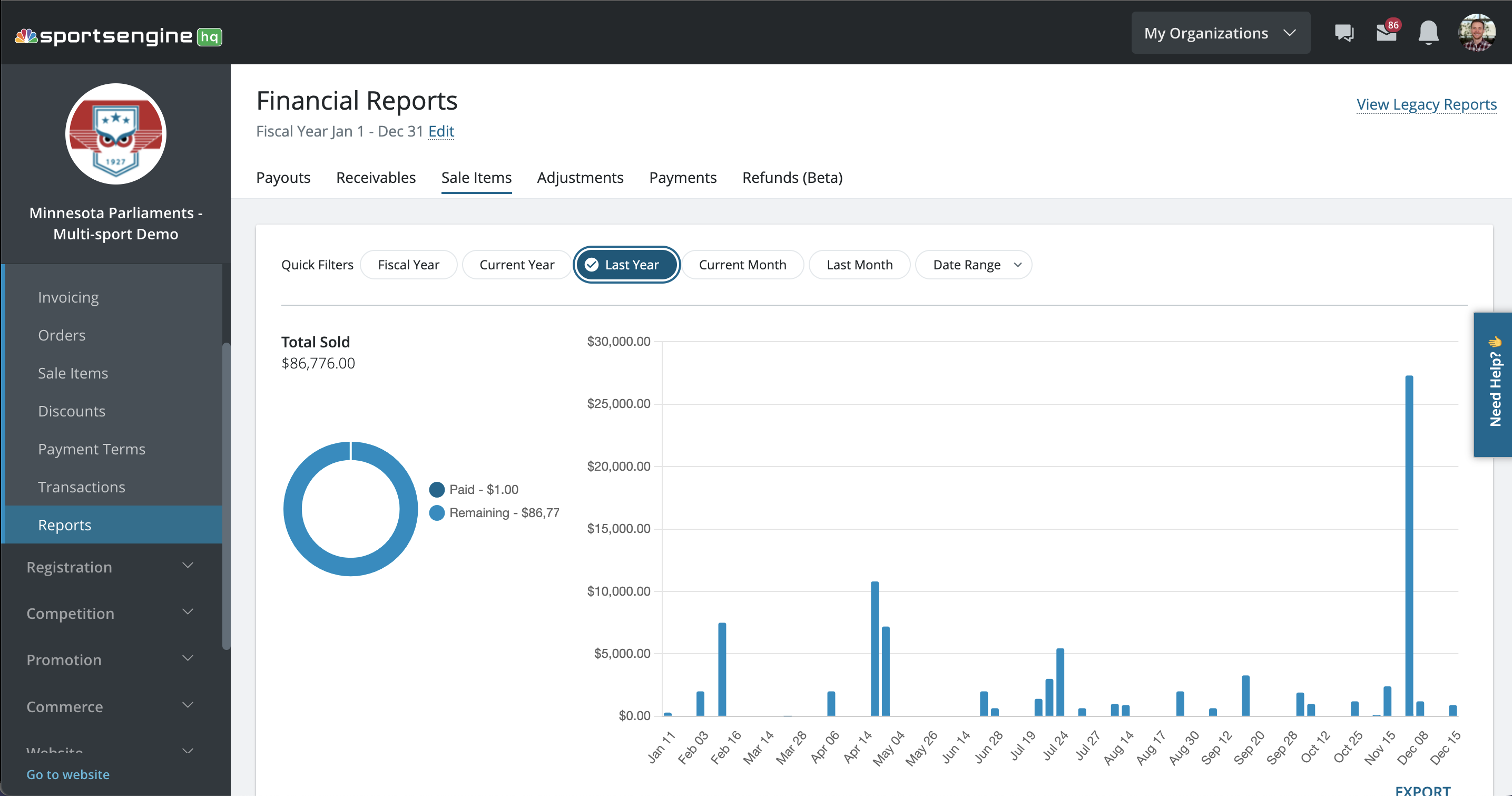Image resolution: width=1512 pixels, height=796 pixels.
Task: Click the View Legacy Reports link
Action: [x=1426, y=104]
